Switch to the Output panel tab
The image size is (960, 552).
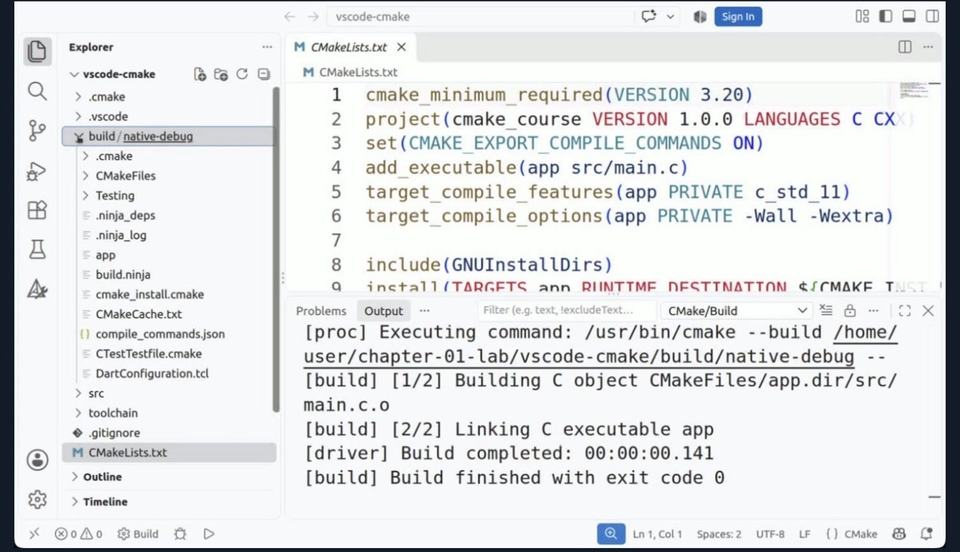point(384,311)
